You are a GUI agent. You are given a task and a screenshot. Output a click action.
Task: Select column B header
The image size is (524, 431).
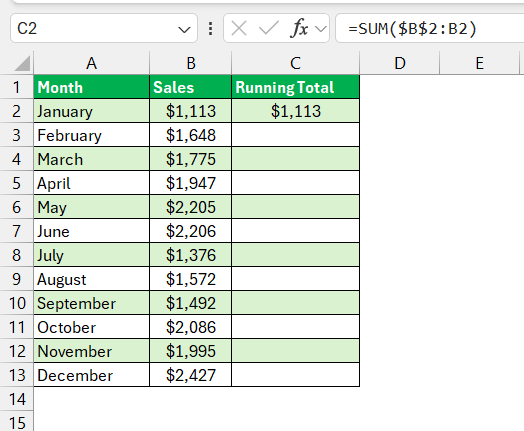click(x=190, y=63)
